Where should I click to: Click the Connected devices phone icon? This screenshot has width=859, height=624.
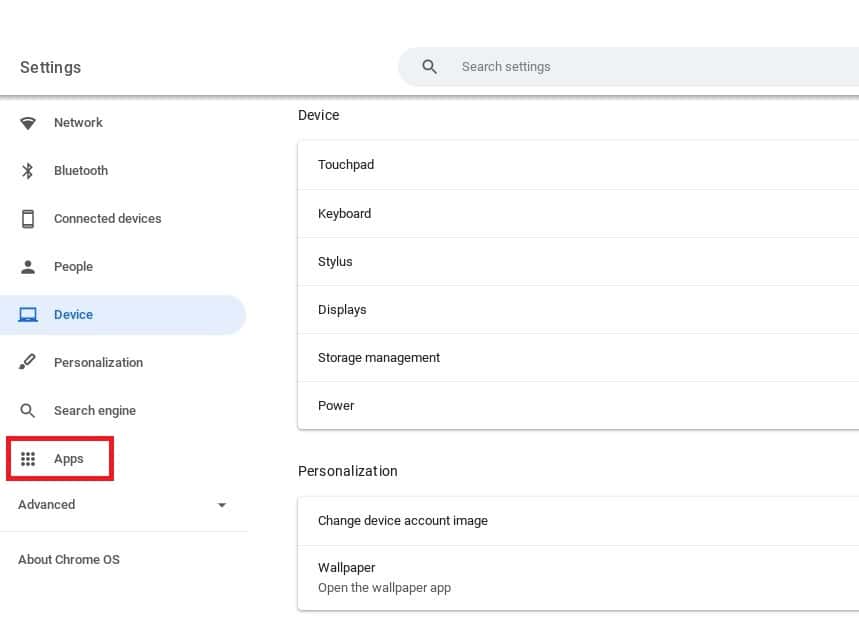pos(28,219)
